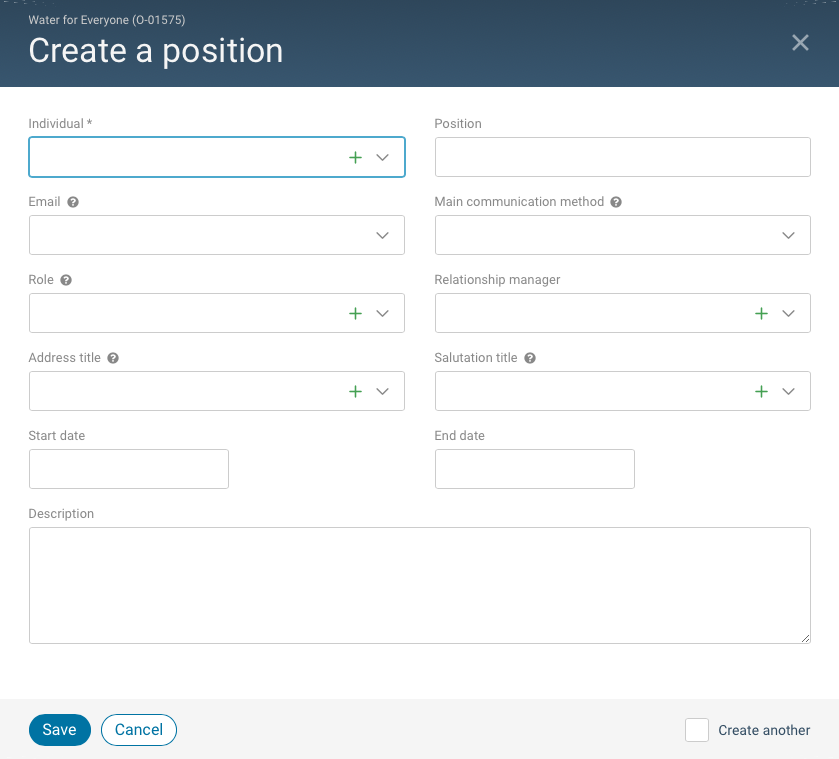This screenshot has height=759, width=839.
Task: Open the Email dropdown list
Action: [x=382, y=236]
